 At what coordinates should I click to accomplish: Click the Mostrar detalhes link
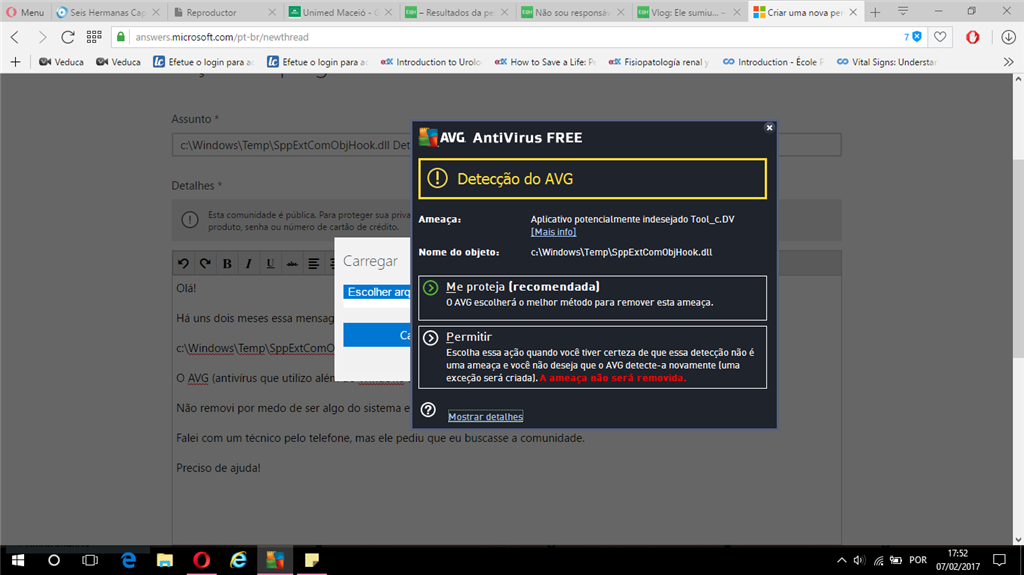tap(485, 416)
